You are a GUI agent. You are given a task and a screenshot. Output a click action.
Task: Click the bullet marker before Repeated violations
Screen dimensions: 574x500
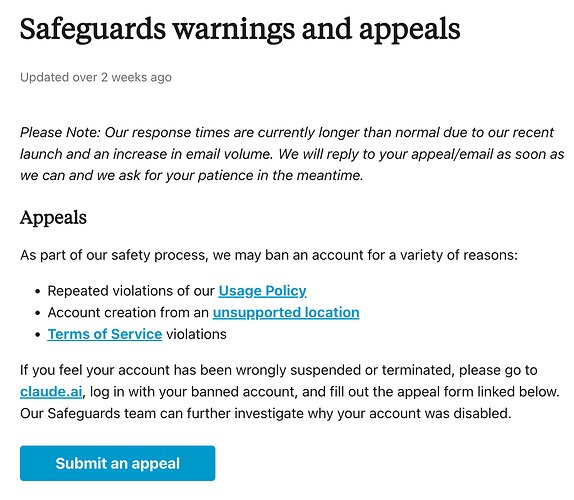pos(38,292)
